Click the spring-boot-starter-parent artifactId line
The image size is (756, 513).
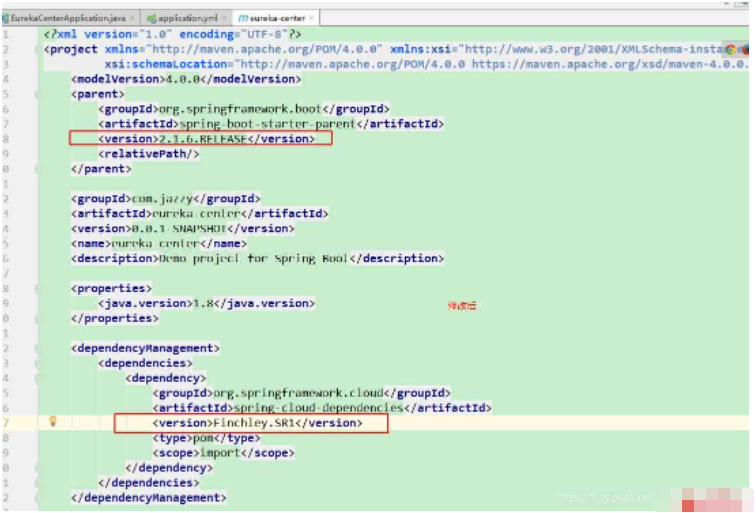pyautogui.click(x=271, y=124)
